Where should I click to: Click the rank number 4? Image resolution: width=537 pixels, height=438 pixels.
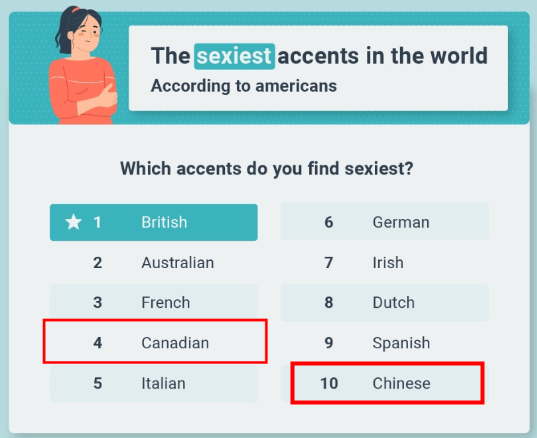pos(98,343)
